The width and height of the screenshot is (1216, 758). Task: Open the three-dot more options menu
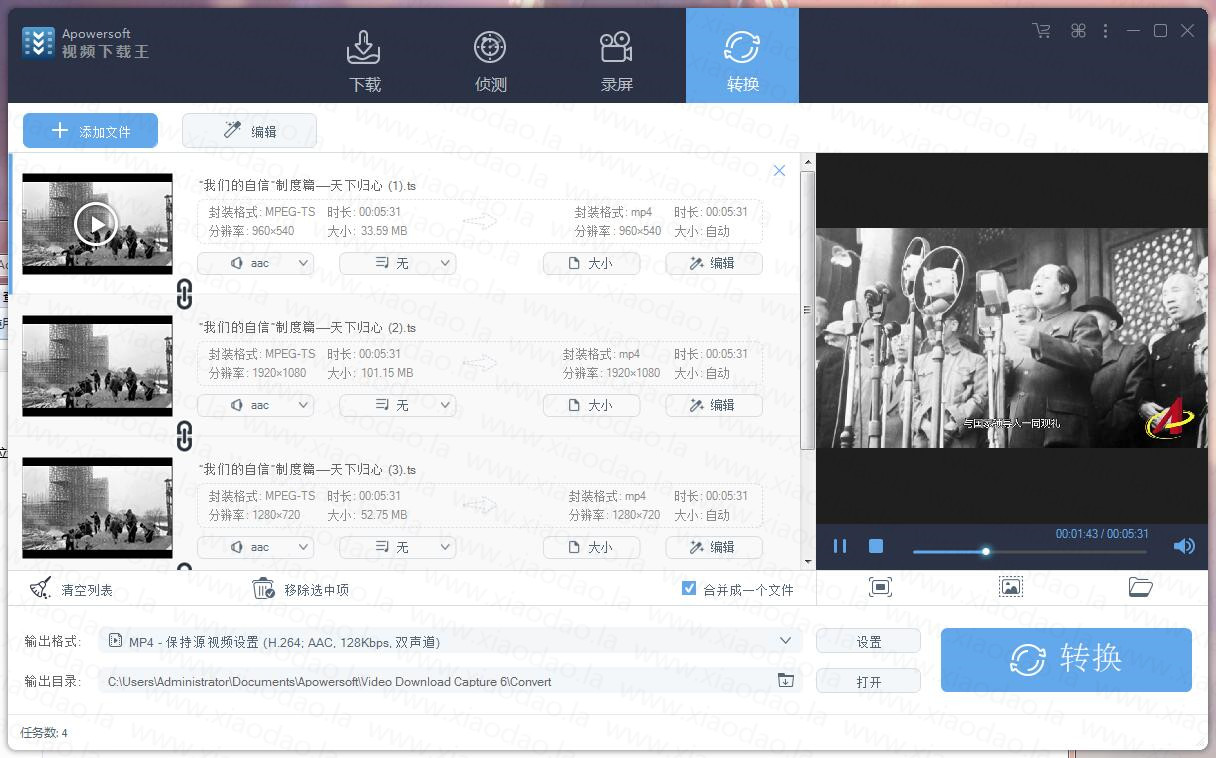click(x=1105, y=31)
